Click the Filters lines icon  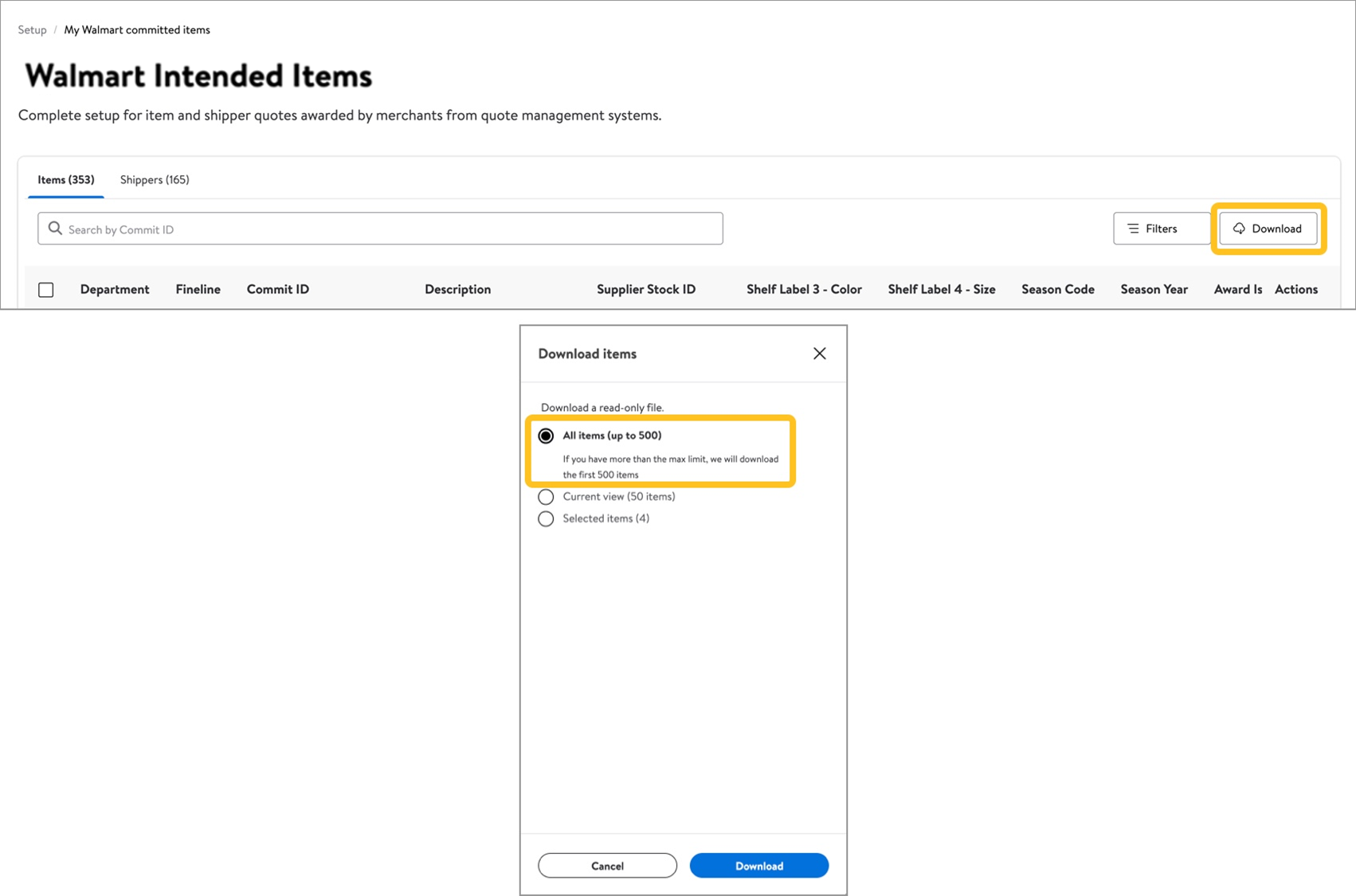[1133, 229]
